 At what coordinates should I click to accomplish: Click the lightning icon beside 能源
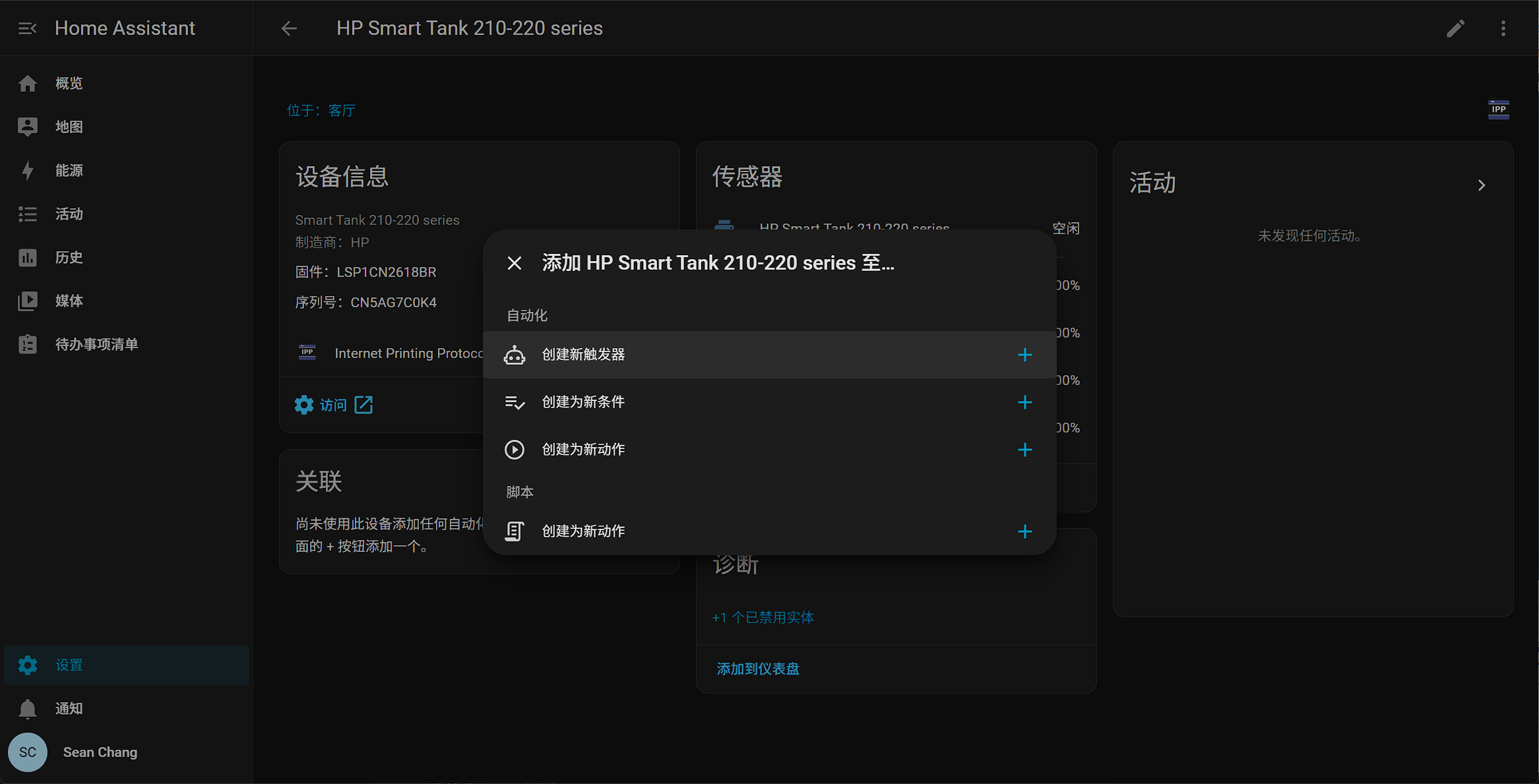(x=28, y=171)
